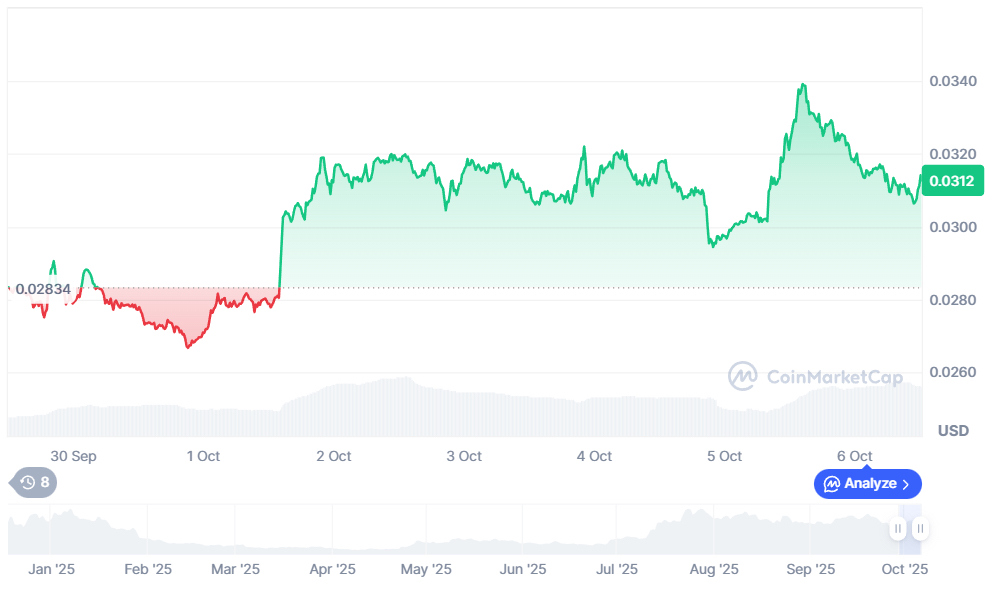Select the Analyze chevron arrow
This screenshot has width=992, height=607.
pos(906,484)
